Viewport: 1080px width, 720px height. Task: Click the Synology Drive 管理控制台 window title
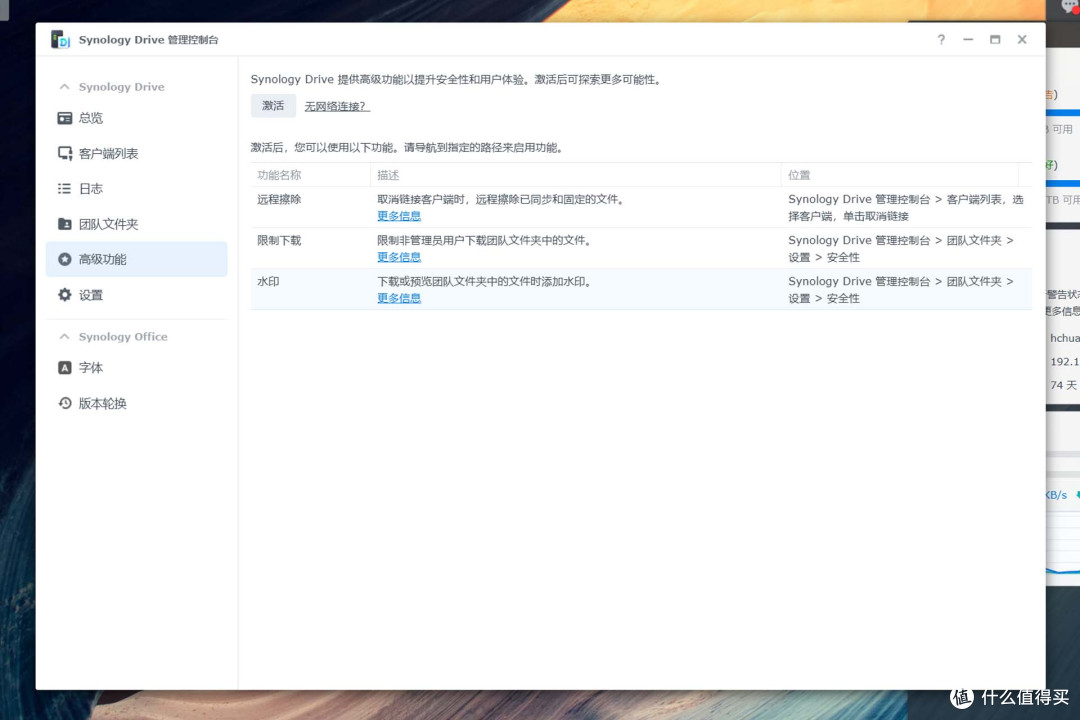(x=148, y=40)
